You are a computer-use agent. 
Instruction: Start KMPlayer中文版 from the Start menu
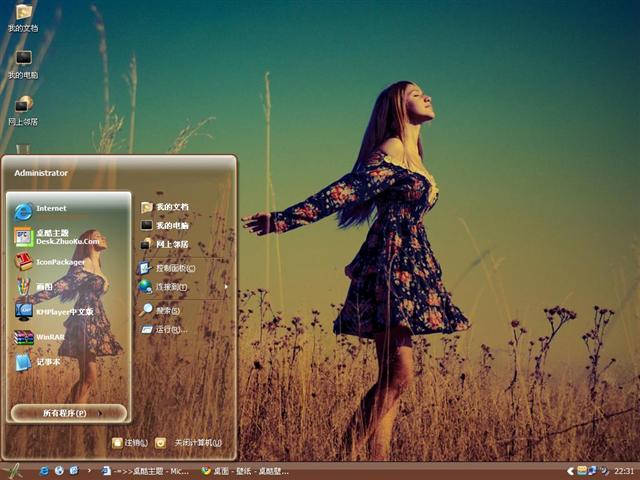click(x=64, y=311)
